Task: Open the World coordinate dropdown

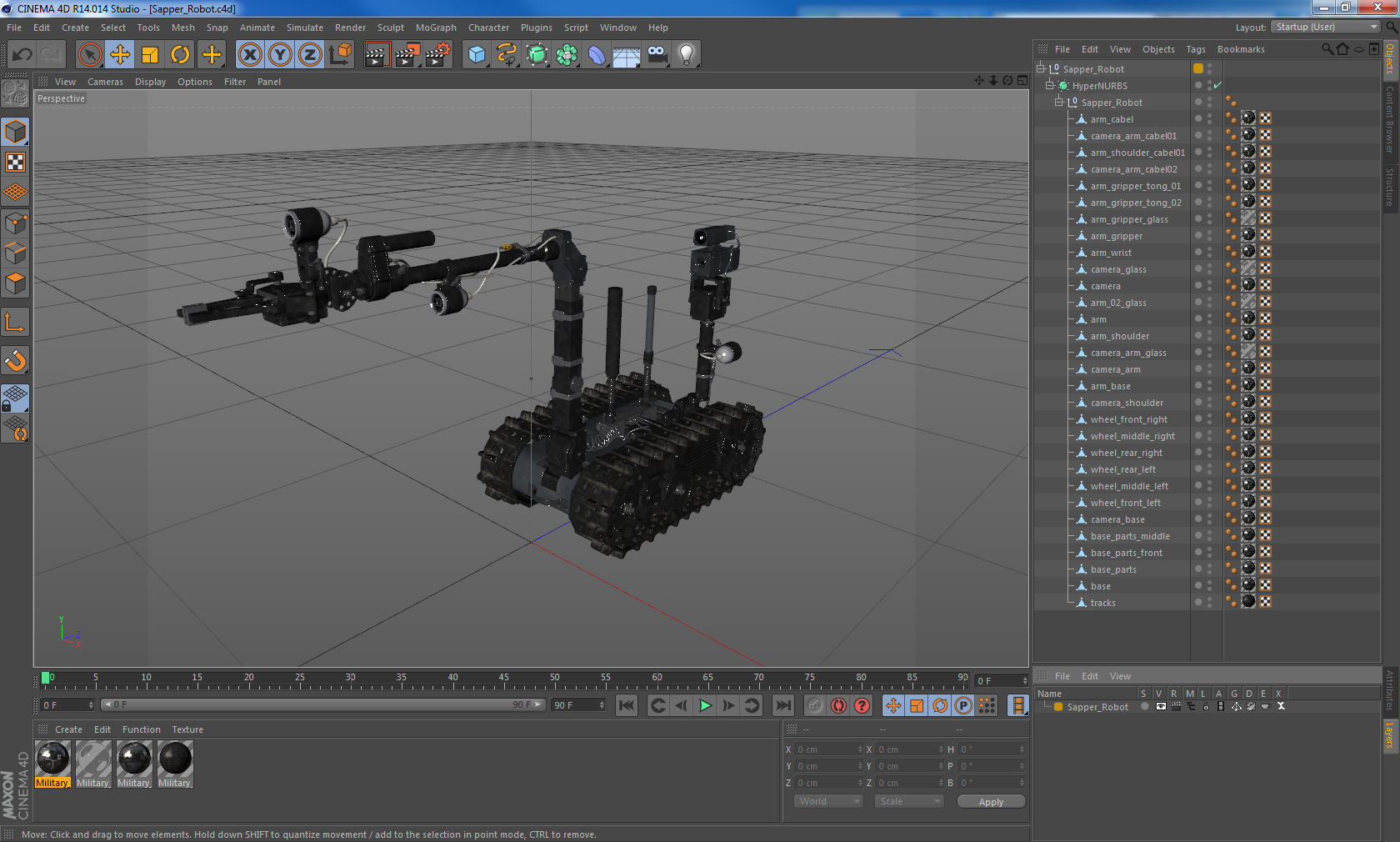Action: 827,801
